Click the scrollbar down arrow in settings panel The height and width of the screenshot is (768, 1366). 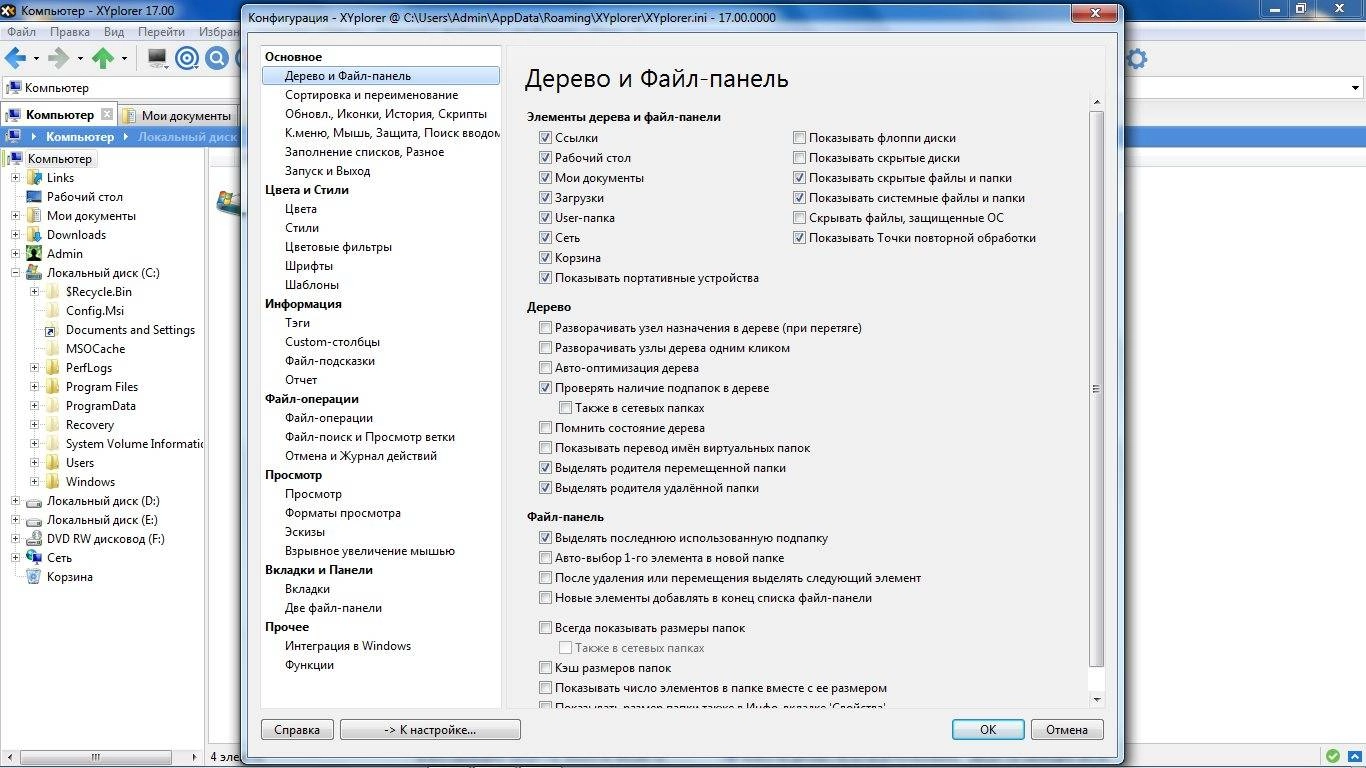click(1096, 700)
